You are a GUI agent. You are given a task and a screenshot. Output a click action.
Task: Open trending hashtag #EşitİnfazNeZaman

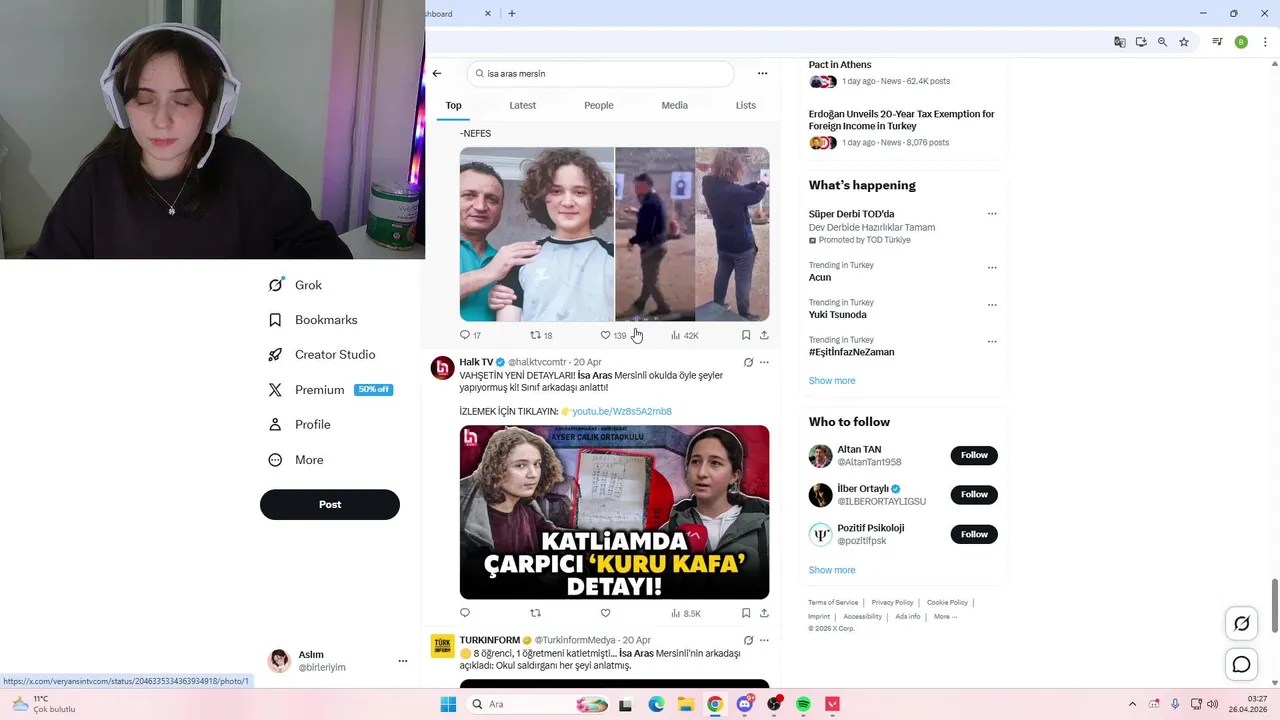coord(851,352)
